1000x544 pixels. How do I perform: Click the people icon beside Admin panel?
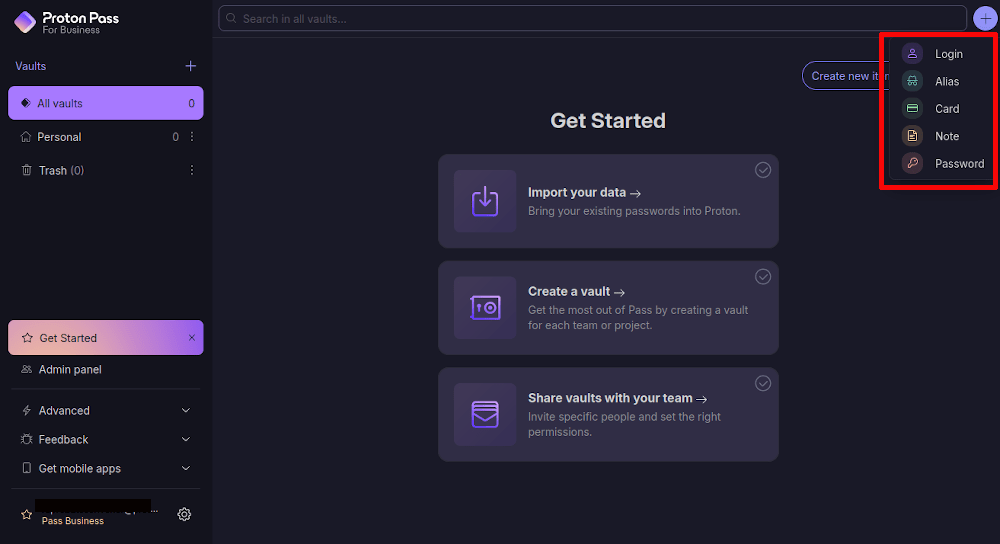pyautogui.click(x=26, y=369)
